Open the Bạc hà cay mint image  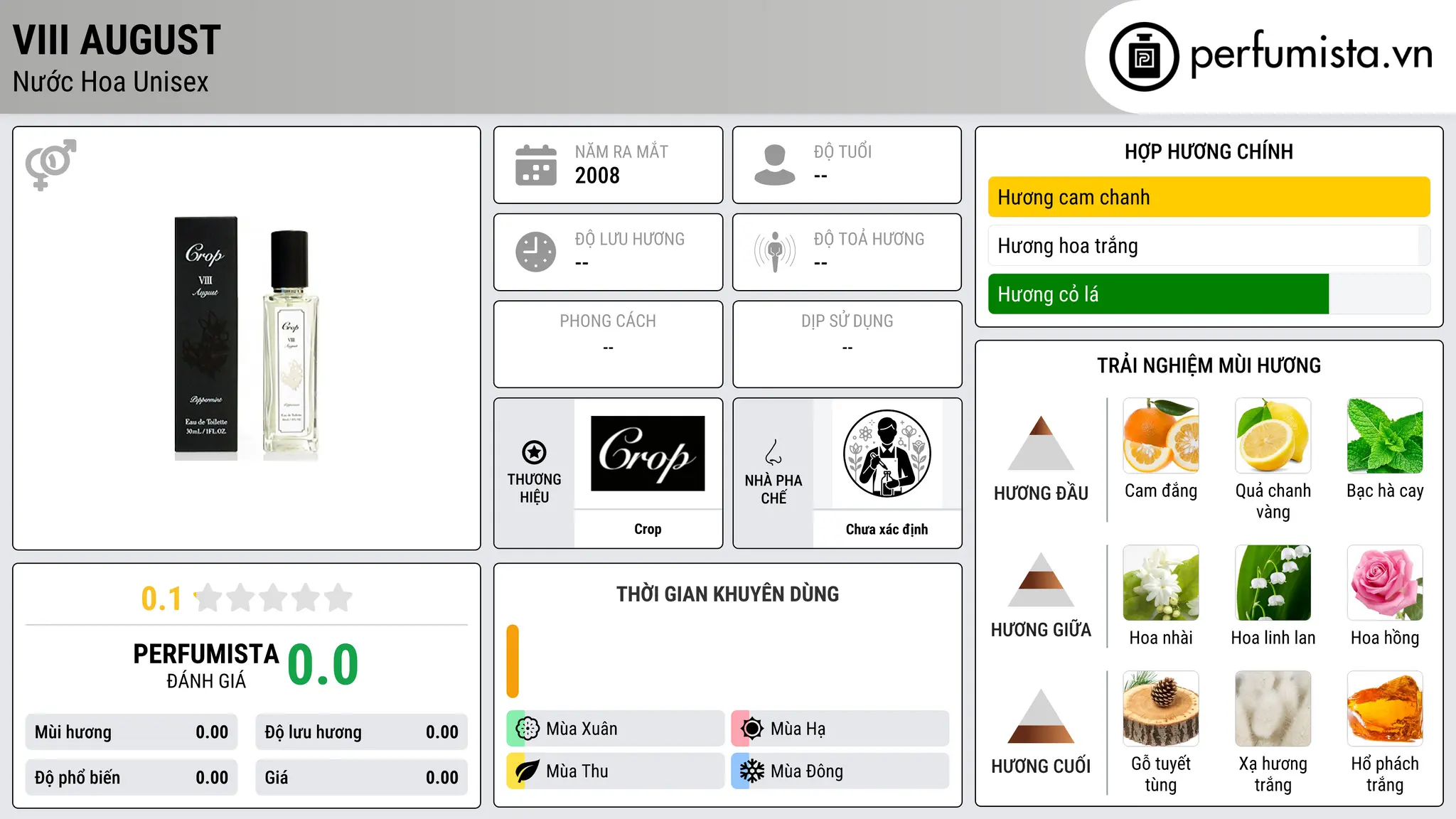pyautogui.click(x=1385, y=436)
